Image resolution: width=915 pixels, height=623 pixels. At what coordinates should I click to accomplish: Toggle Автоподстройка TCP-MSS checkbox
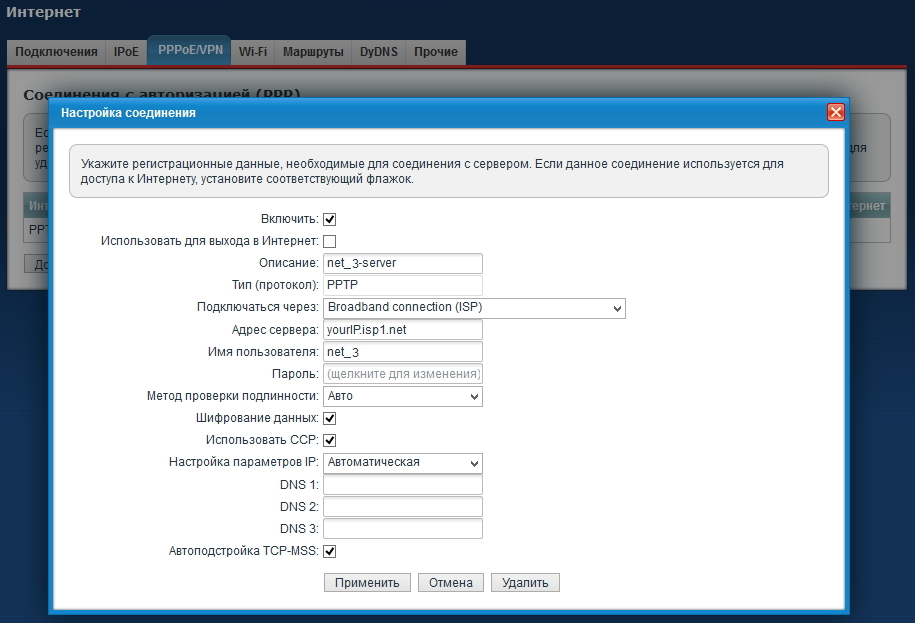coord(329,551)
